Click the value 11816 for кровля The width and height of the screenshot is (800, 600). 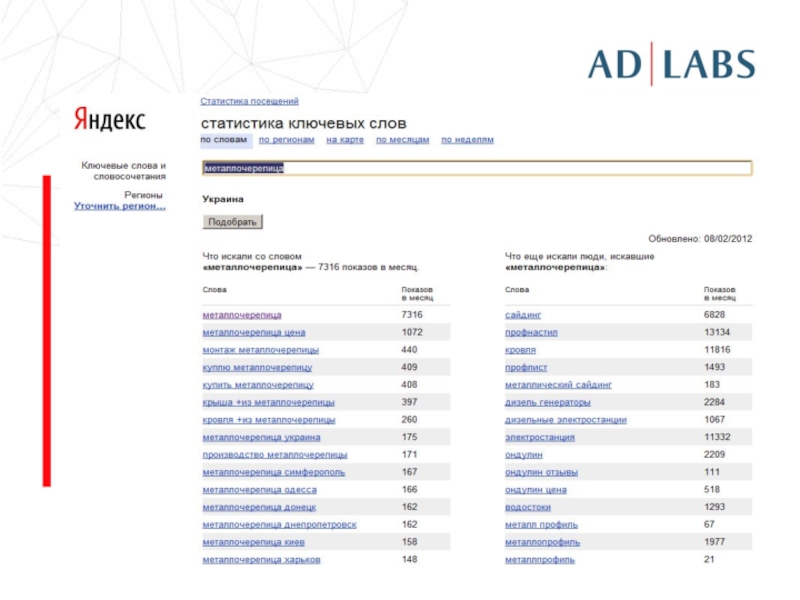click(717, 349)
